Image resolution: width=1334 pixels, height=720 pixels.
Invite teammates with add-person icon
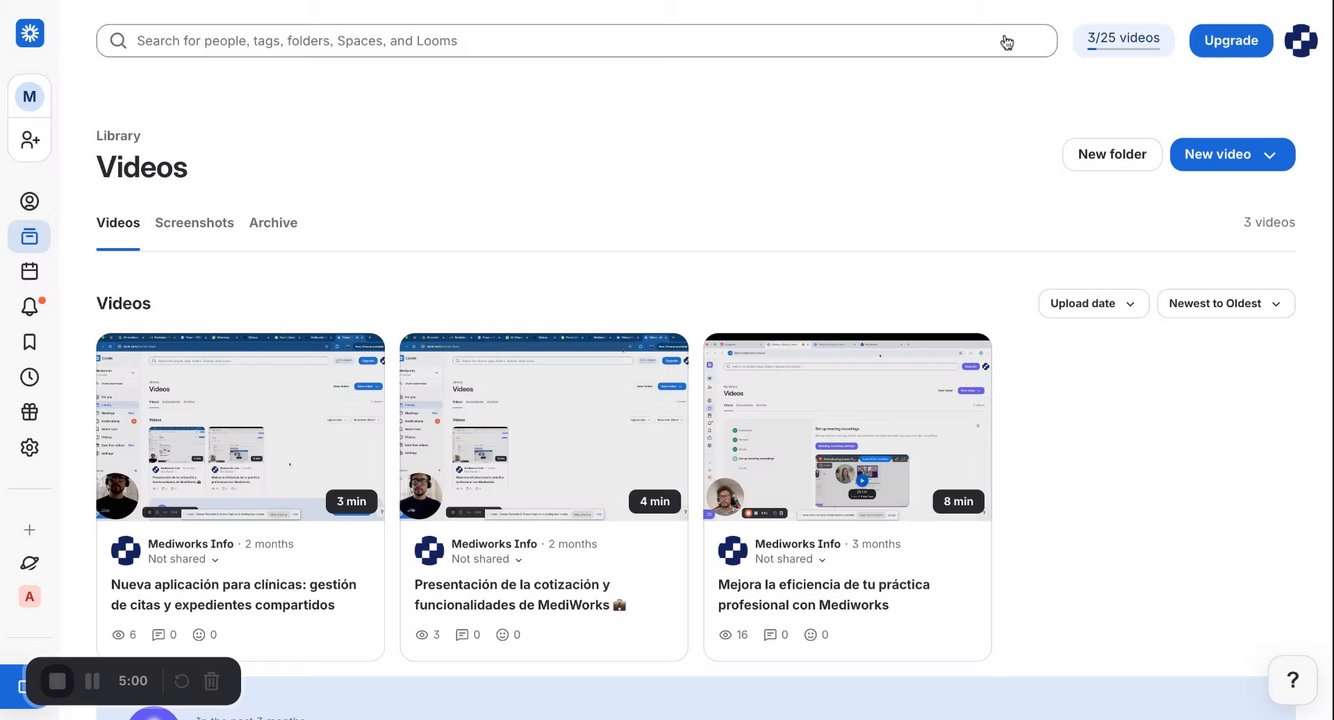(x=29, y=140)
